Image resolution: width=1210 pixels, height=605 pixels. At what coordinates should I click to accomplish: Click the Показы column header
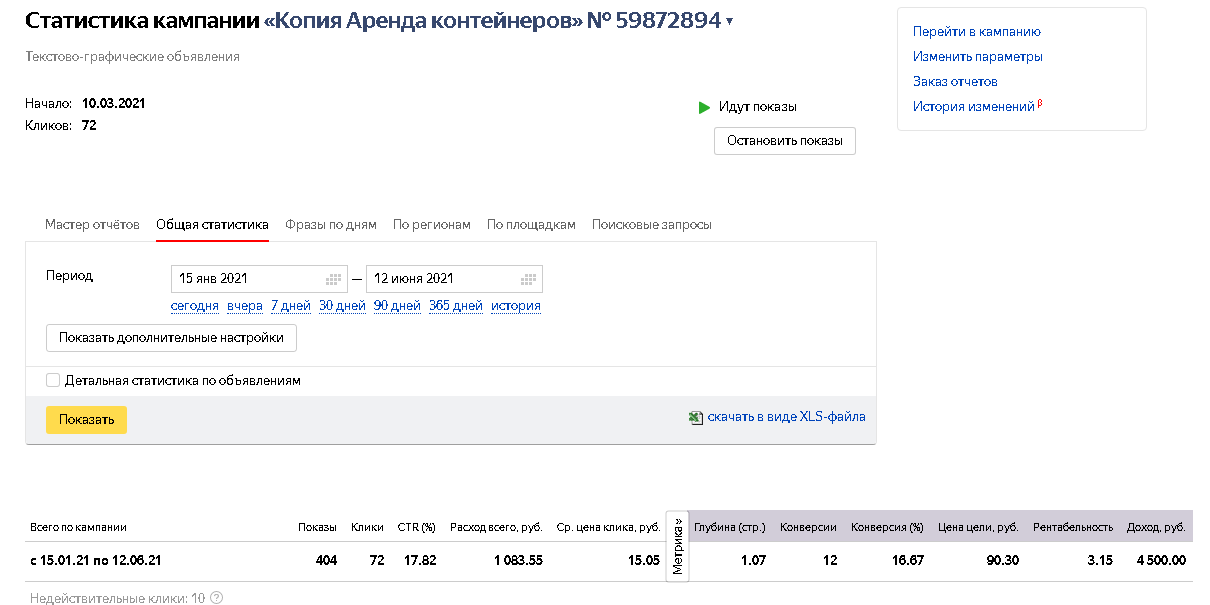point(317,528)
